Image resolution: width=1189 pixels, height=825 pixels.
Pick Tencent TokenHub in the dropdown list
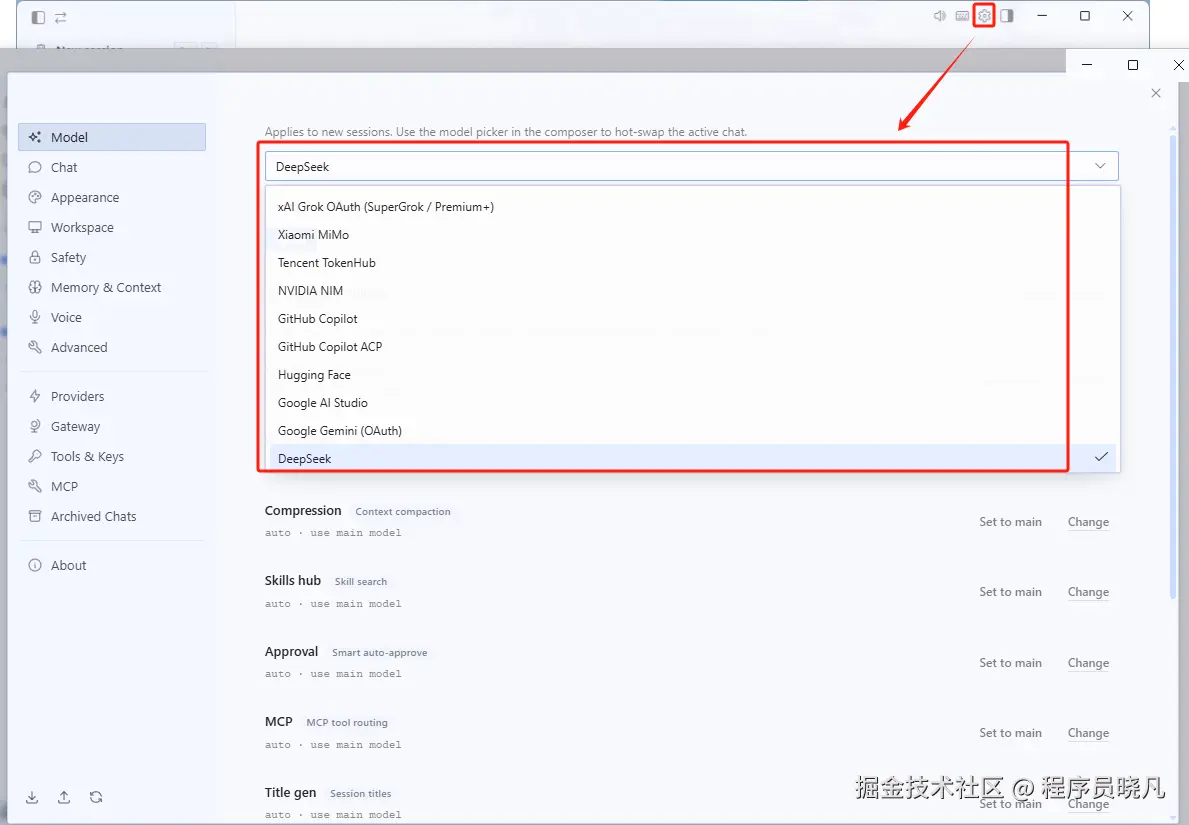pos(693,263)
